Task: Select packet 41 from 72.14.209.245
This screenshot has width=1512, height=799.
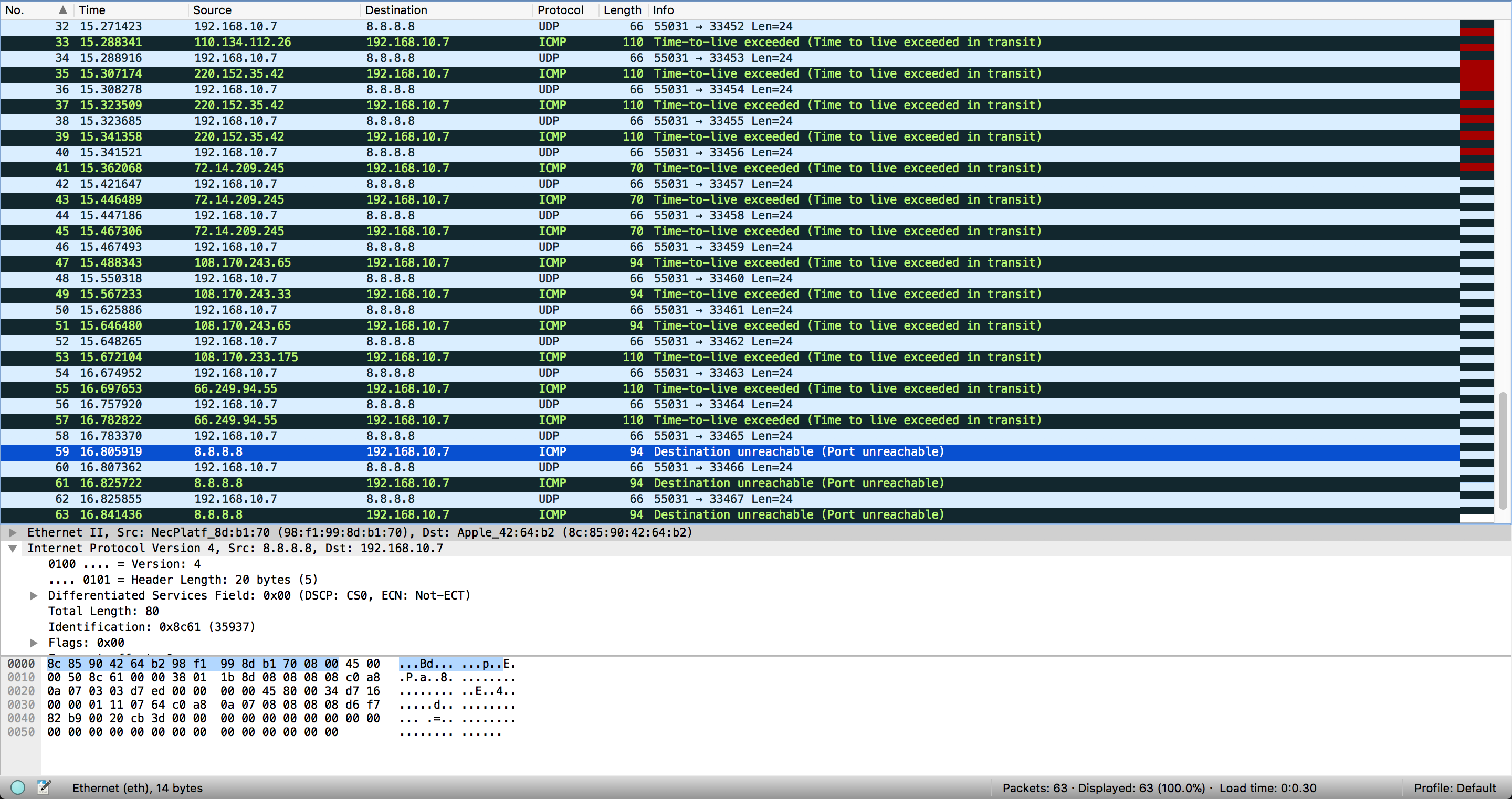Action: (x=730, y=168)
